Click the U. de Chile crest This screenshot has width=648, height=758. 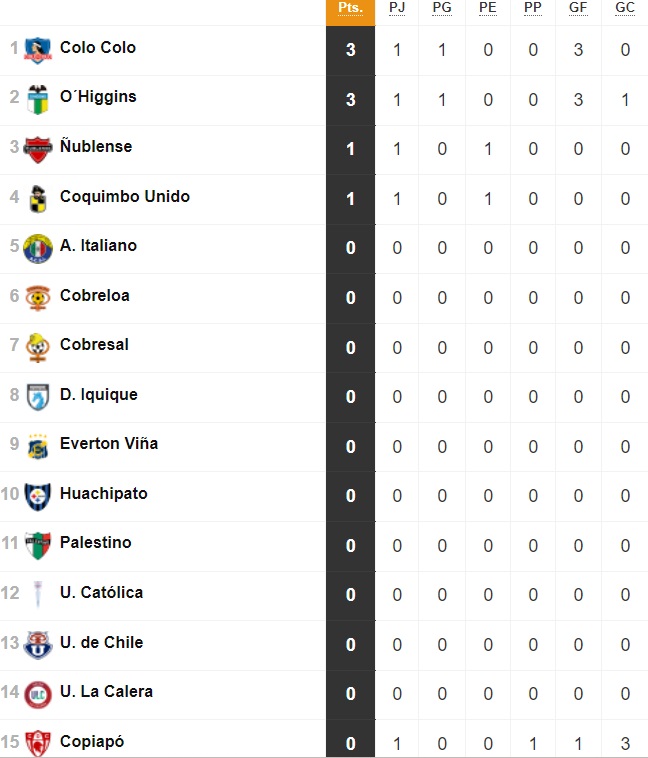[38, 644]
